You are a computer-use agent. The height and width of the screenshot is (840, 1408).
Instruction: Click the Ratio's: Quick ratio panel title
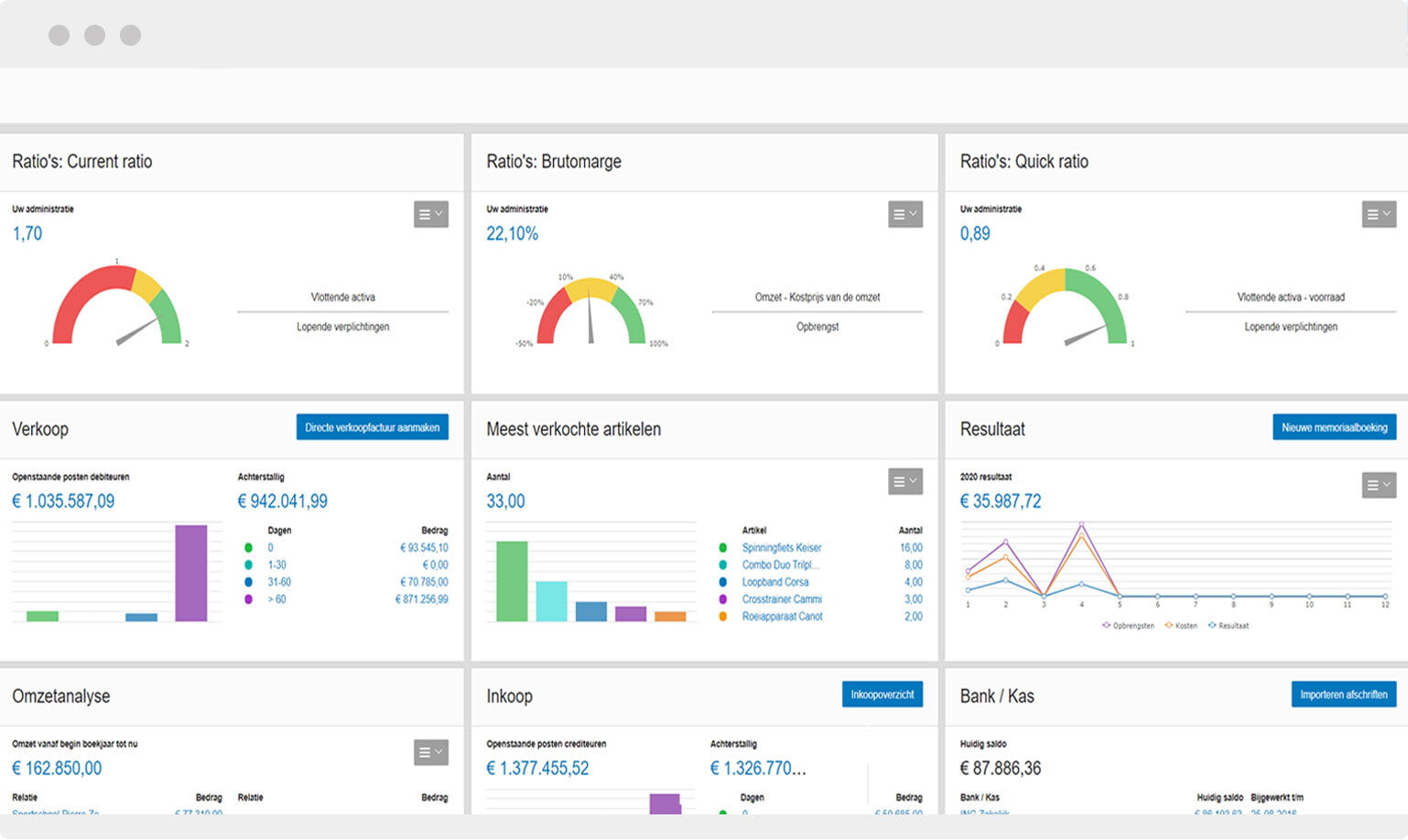pyautogui.click(x=1024, y=161)
